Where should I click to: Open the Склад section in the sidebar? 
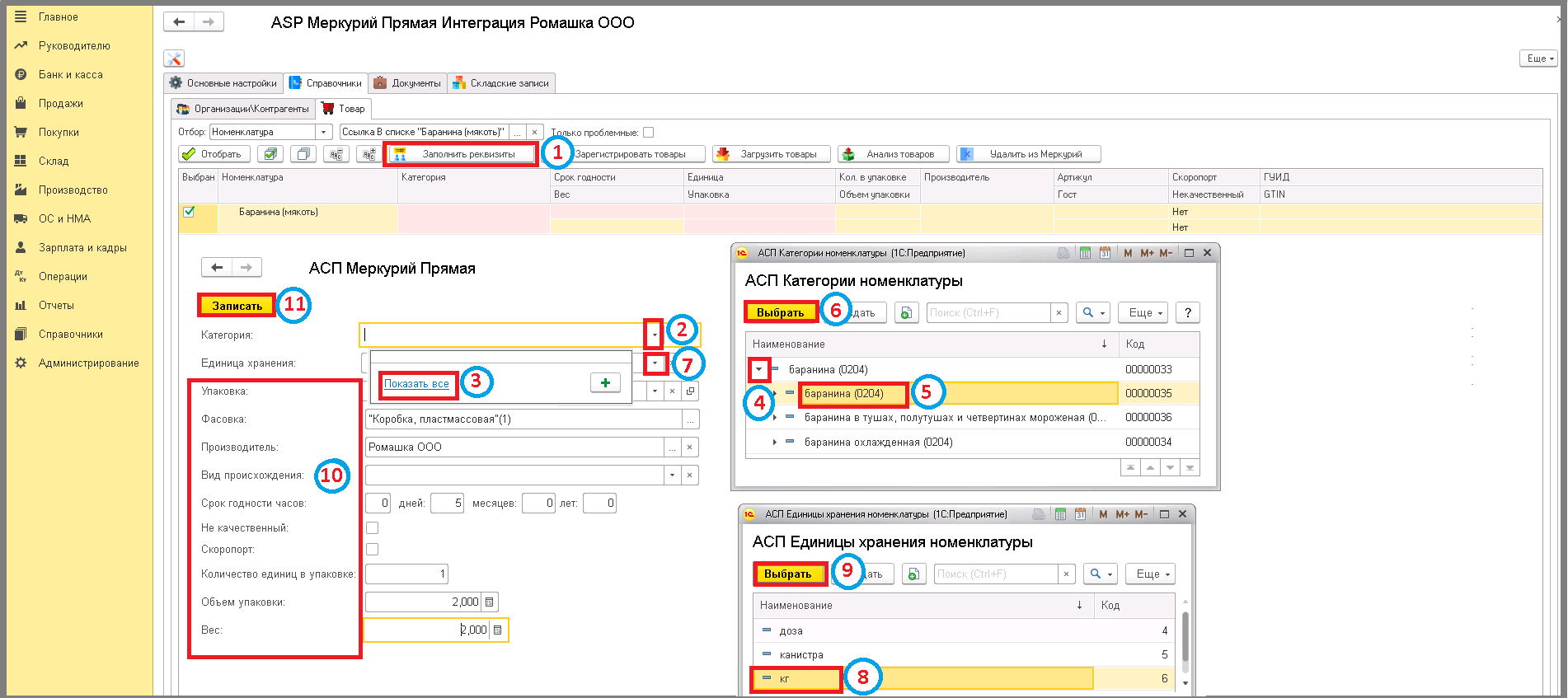click(54, 161)
